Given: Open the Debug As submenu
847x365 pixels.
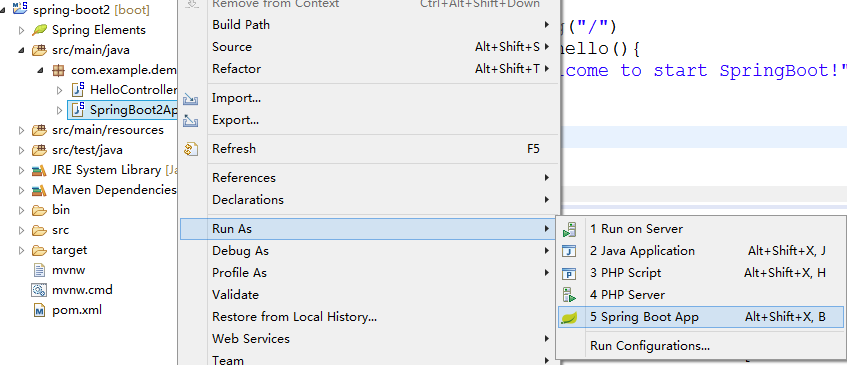Looking at the screenshot, I should click(x=369, y=251).
